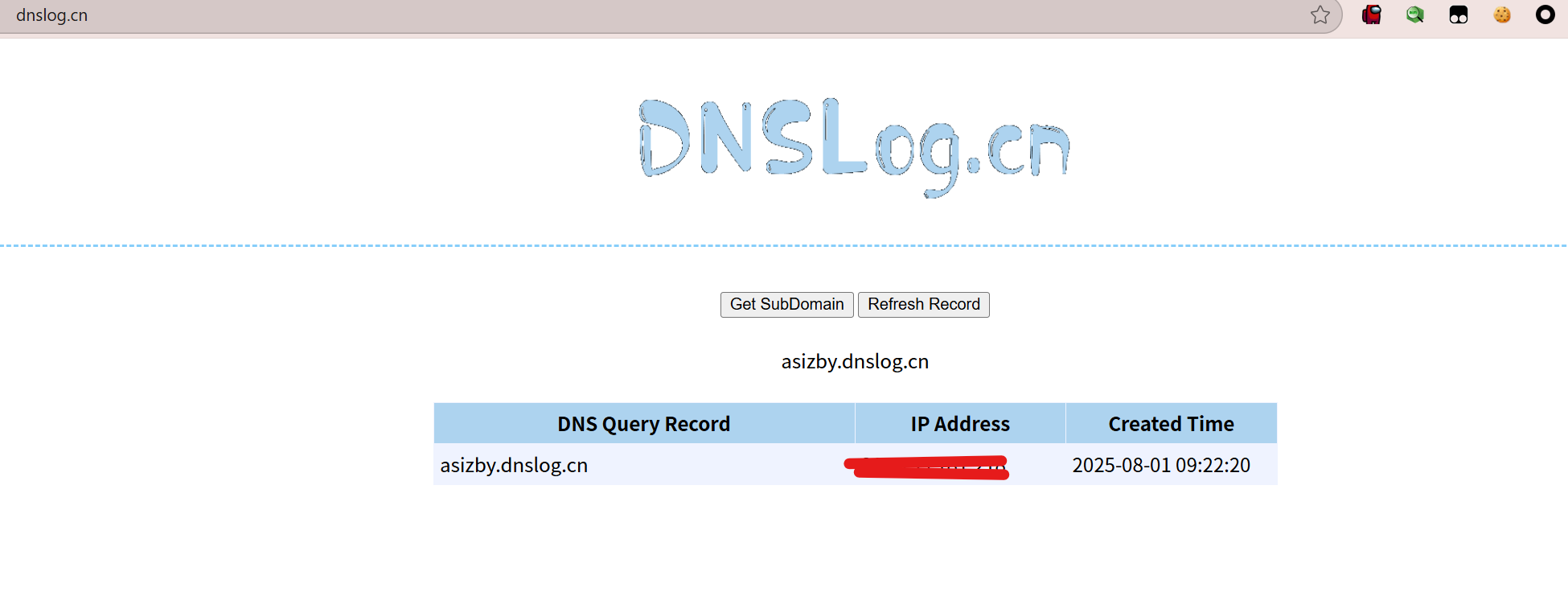Open the green magnifier extension icon
1568x592 pixels.
click(x=1415, y=15)
